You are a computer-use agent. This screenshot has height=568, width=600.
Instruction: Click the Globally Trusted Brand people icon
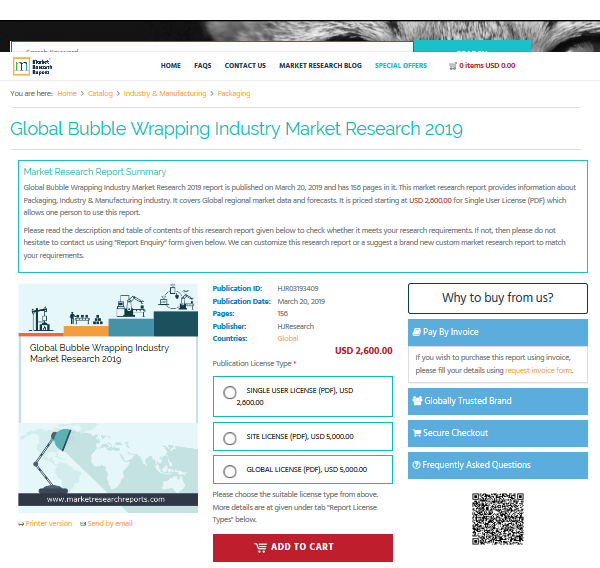417,400
